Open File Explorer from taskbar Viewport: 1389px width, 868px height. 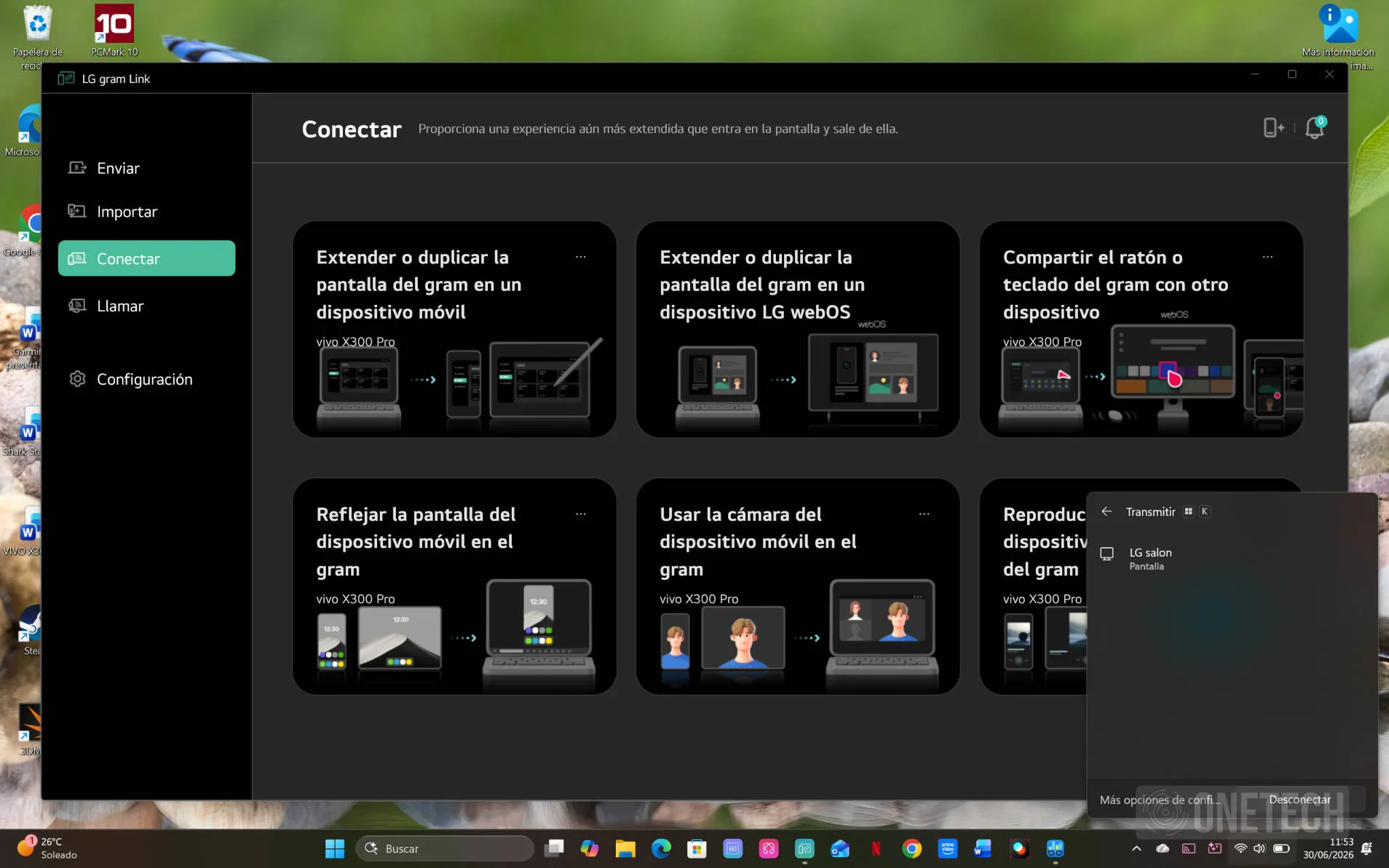(x=625, y=848)
